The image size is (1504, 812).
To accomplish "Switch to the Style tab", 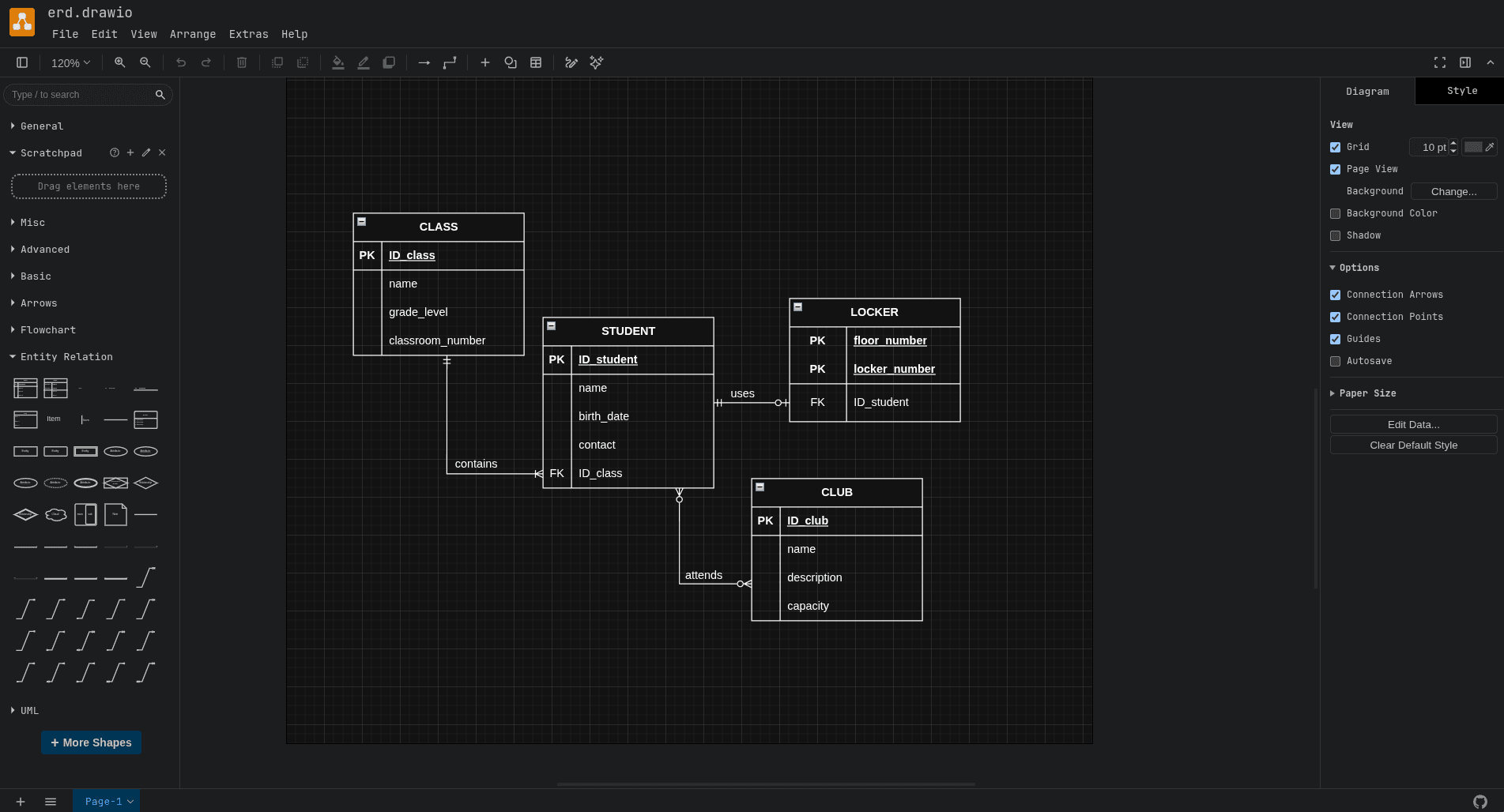I will [1461, 91].
